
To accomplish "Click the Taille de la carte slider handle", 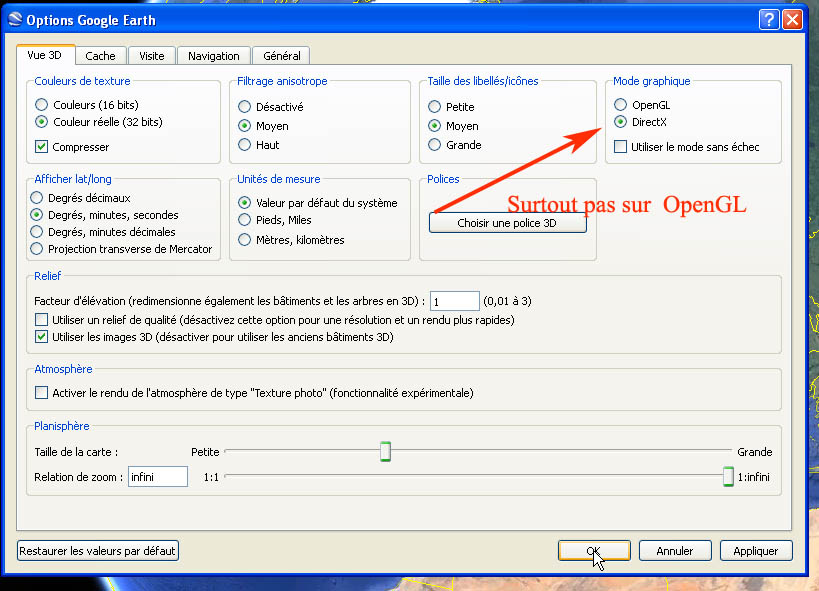I will click(385, 452).
